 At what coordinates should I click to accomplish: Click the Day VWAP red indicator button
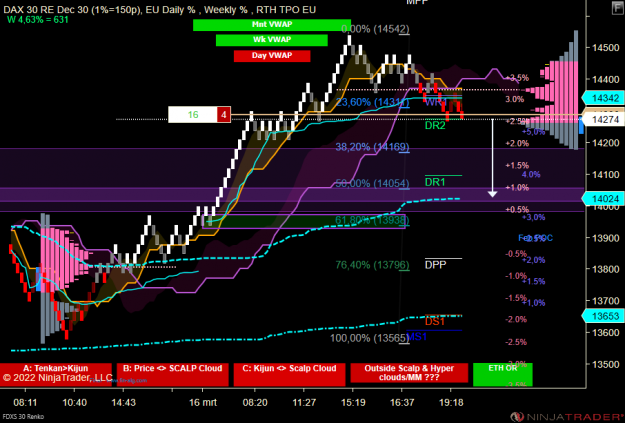(272, 55)
